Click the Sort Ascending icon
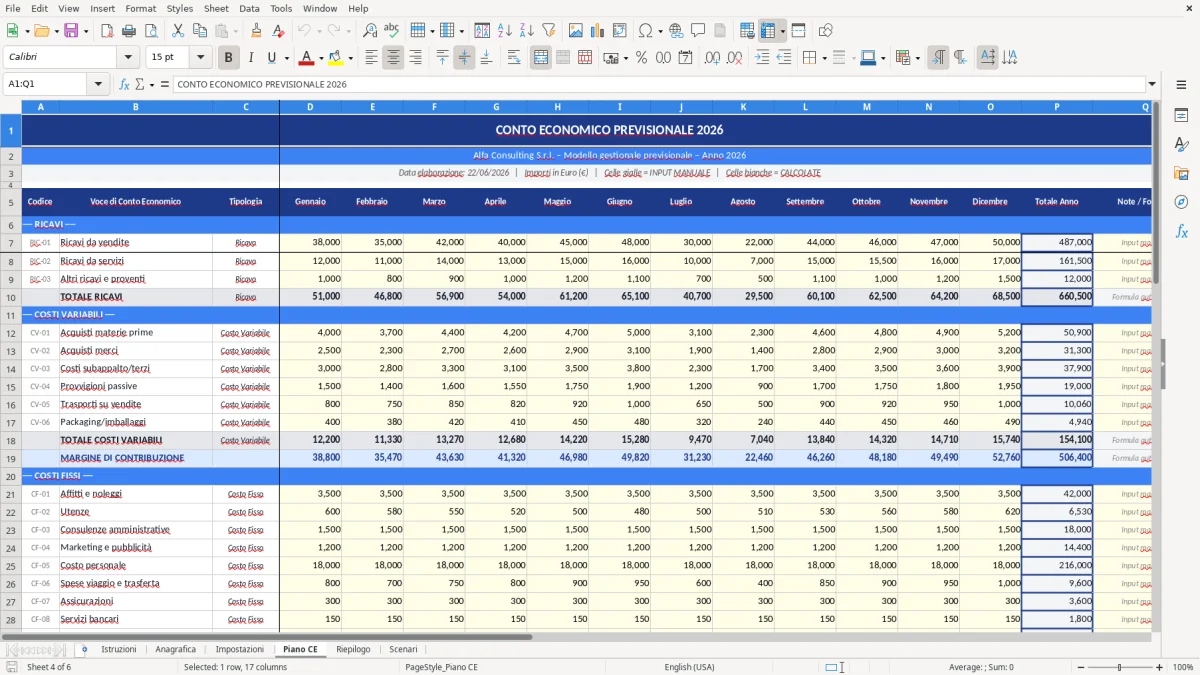1200x675 pixels. (505, 31)
